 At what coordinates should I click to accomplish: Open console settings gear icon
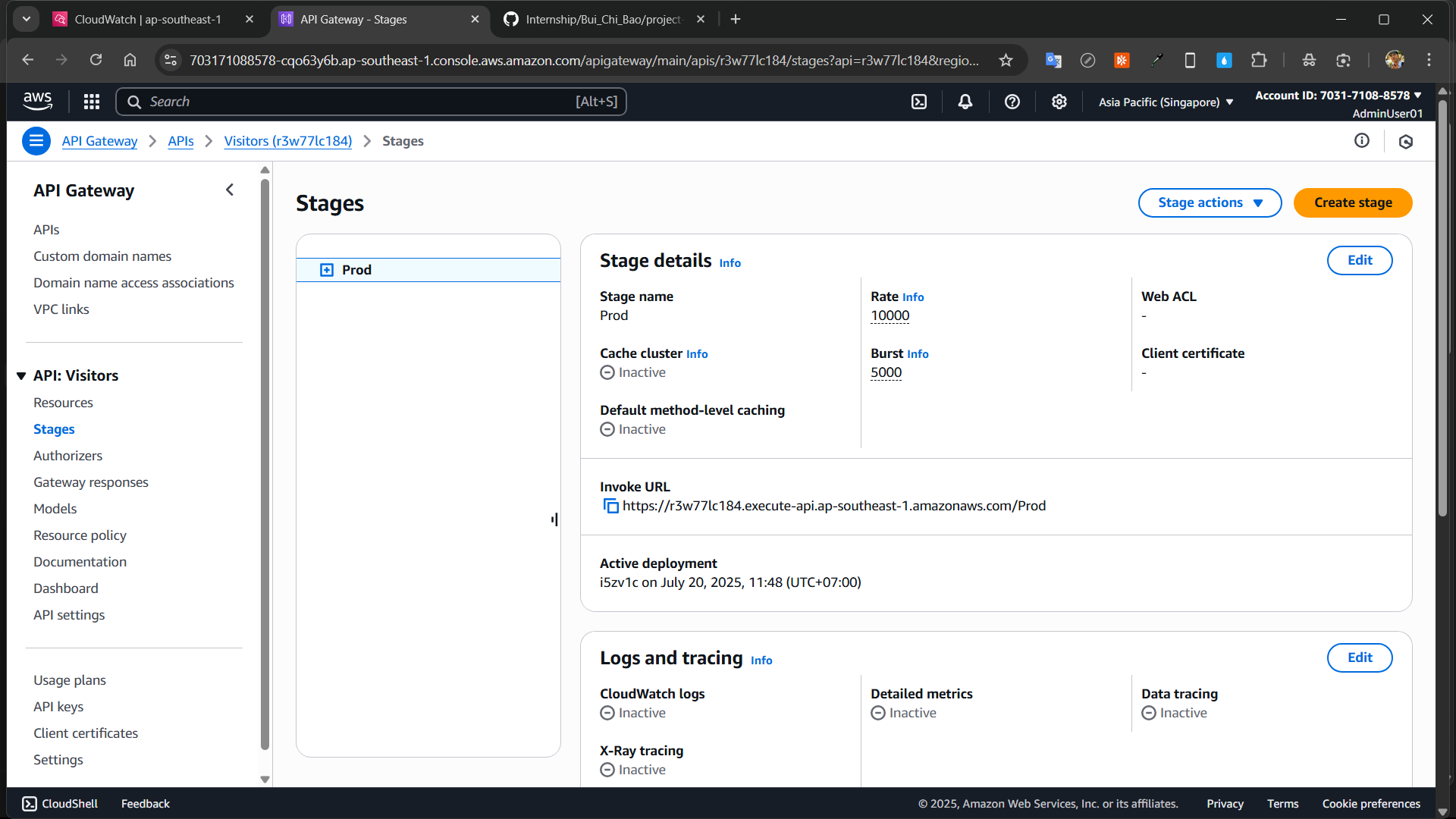1059,102
